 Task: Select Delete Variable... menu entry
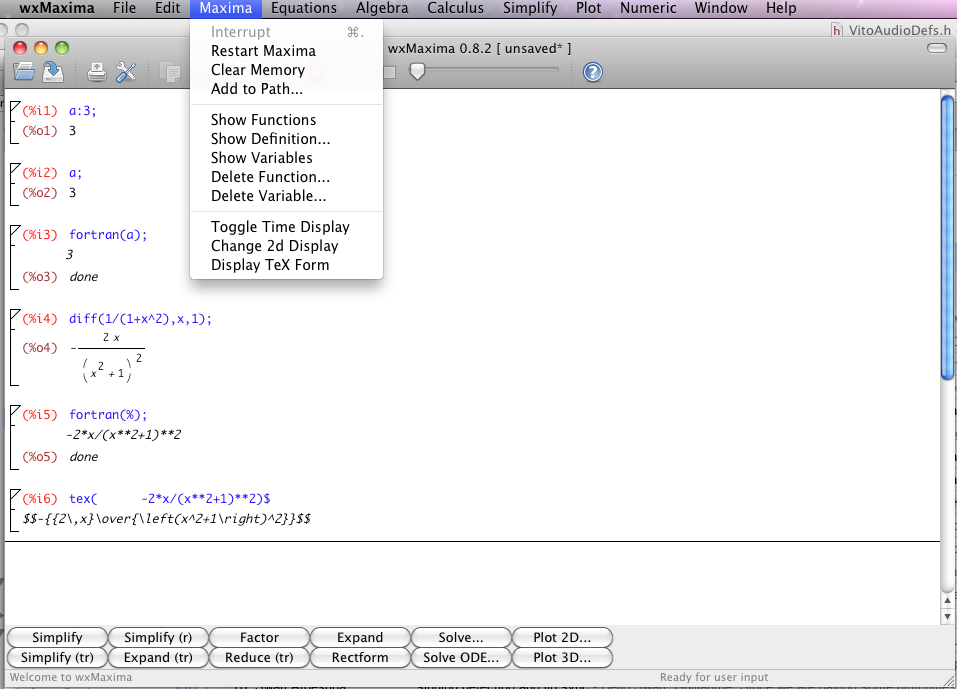(x=286, y=195)
